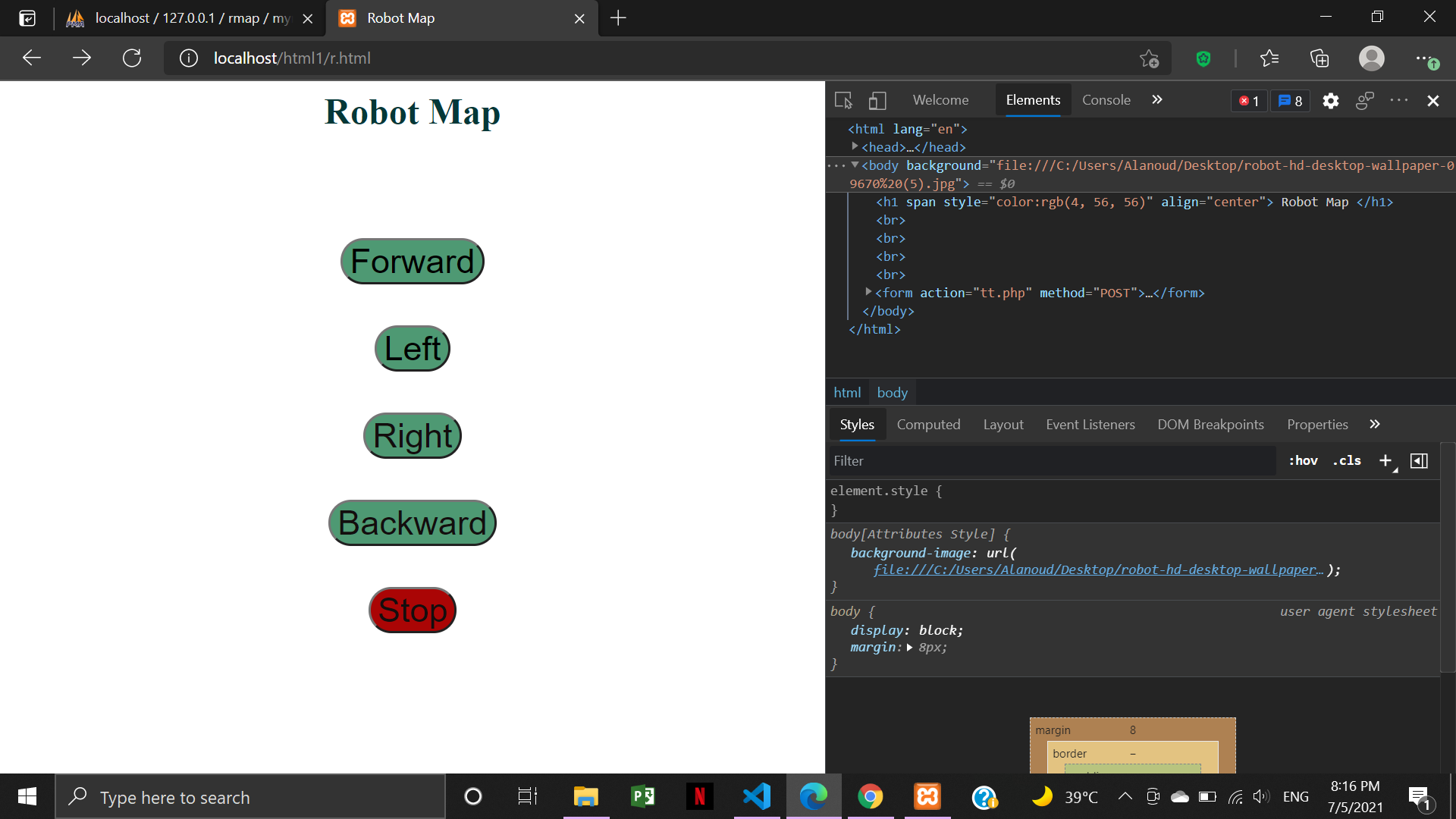Toggle the :hov element state panel
The image size is (1456, 819).
click(x=1303, y=460)
